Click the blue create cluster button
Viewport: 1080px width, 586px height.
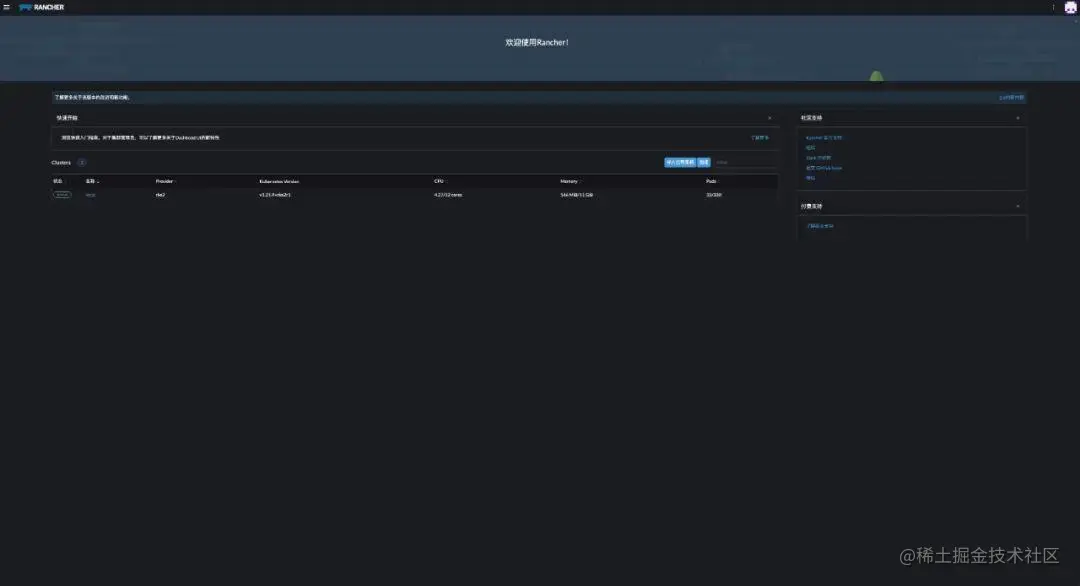point(704,163)
